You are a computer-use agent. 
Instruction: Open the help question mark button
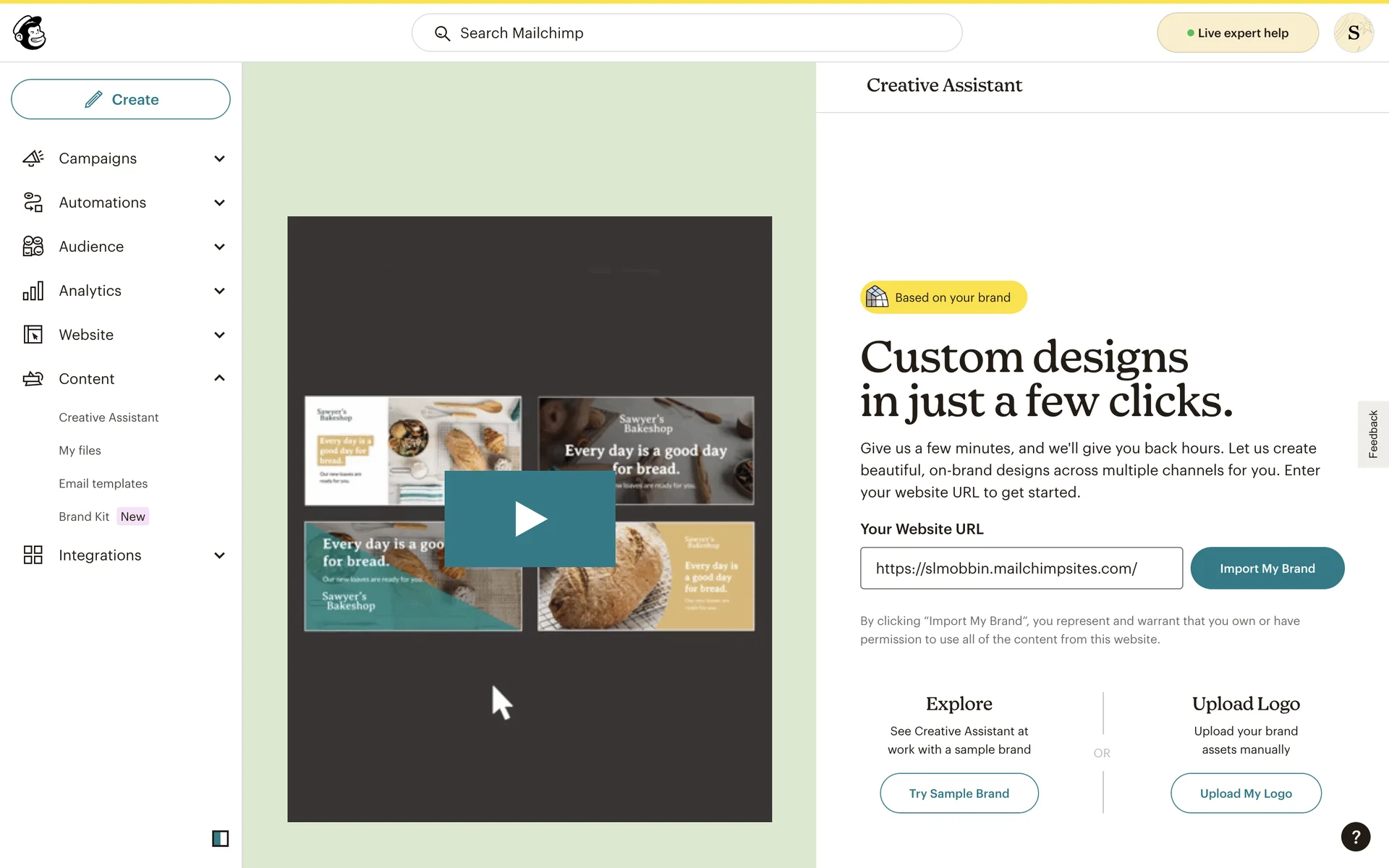1355,837
